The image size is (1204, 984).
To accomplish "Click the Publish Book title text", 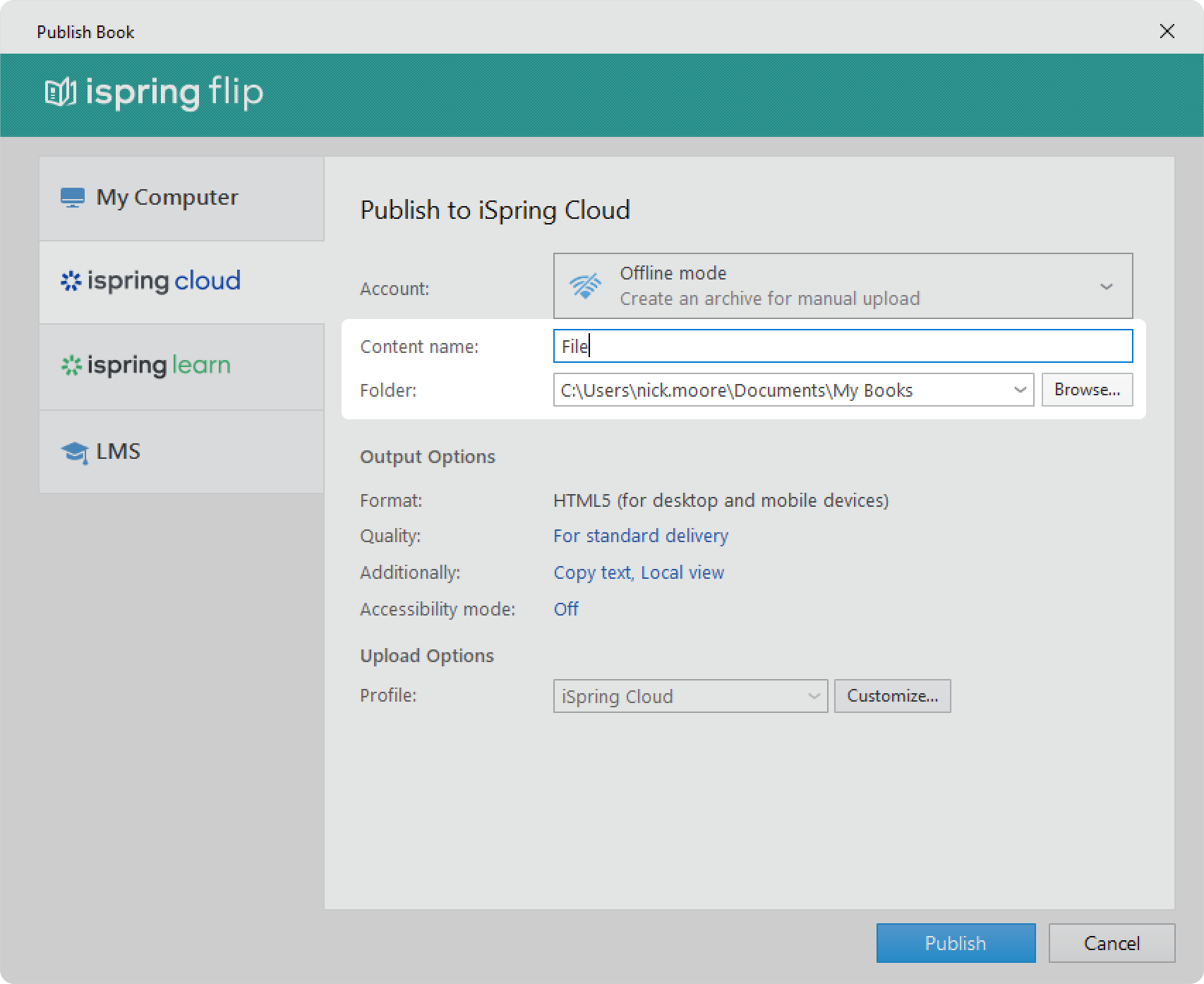I will click(x=85, y=32).
